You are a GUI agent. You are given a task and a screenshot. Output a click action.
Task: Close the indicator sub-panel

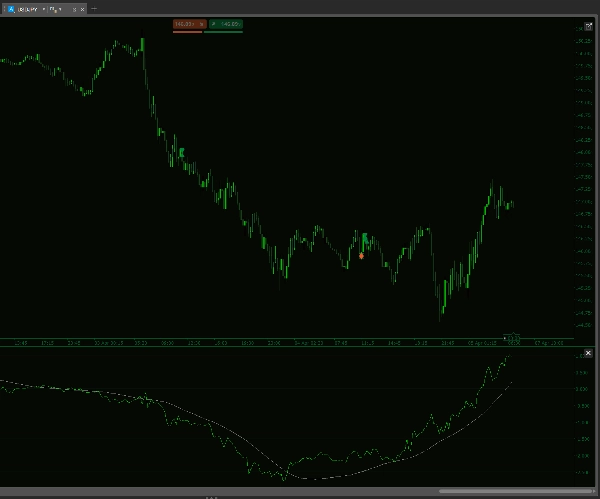click(x=588, y=353)
